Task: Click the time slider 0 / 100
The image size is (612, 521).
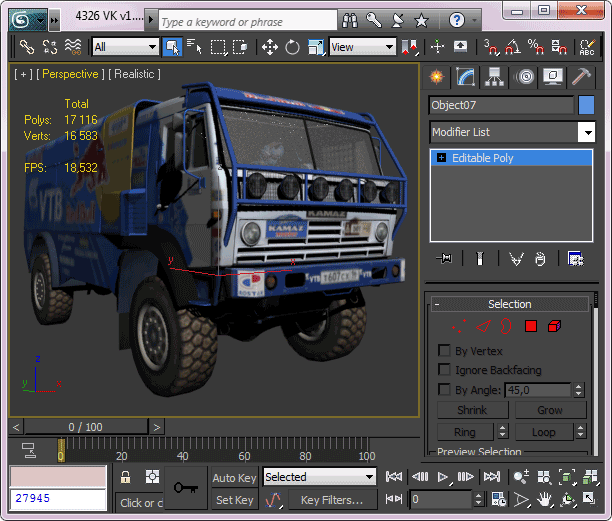Action: tap(86, 427)
